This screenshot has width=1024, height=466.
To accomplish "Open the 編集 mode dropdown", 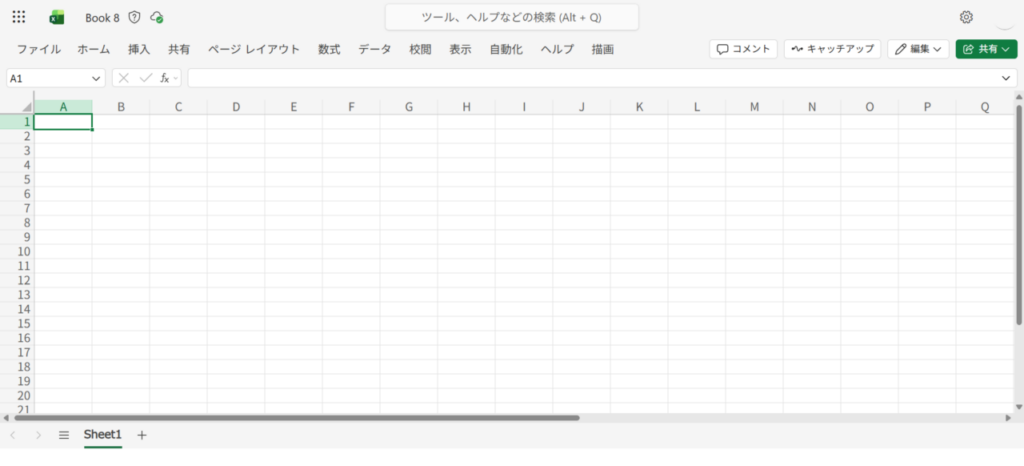I will point(918,49).
